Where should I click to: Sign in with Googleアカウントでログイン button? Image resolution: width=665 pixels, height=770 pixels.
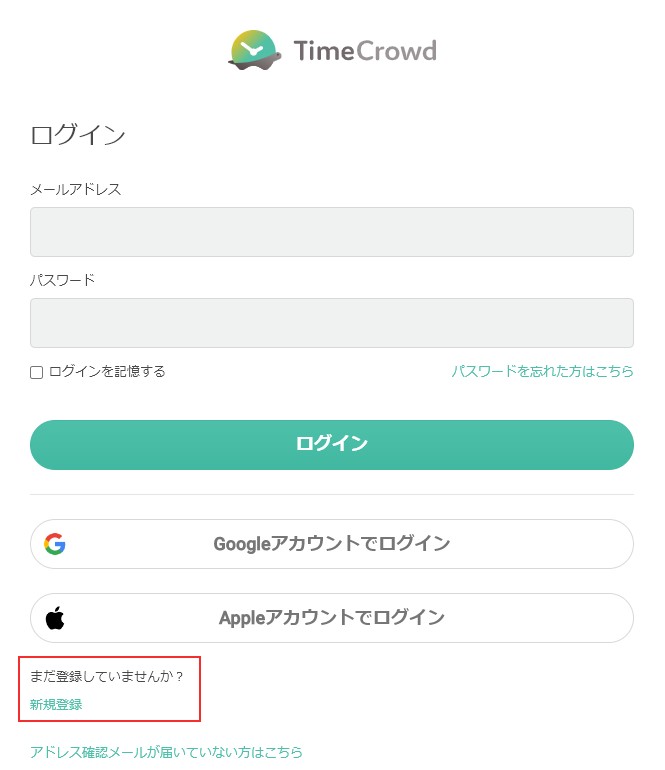332,544
